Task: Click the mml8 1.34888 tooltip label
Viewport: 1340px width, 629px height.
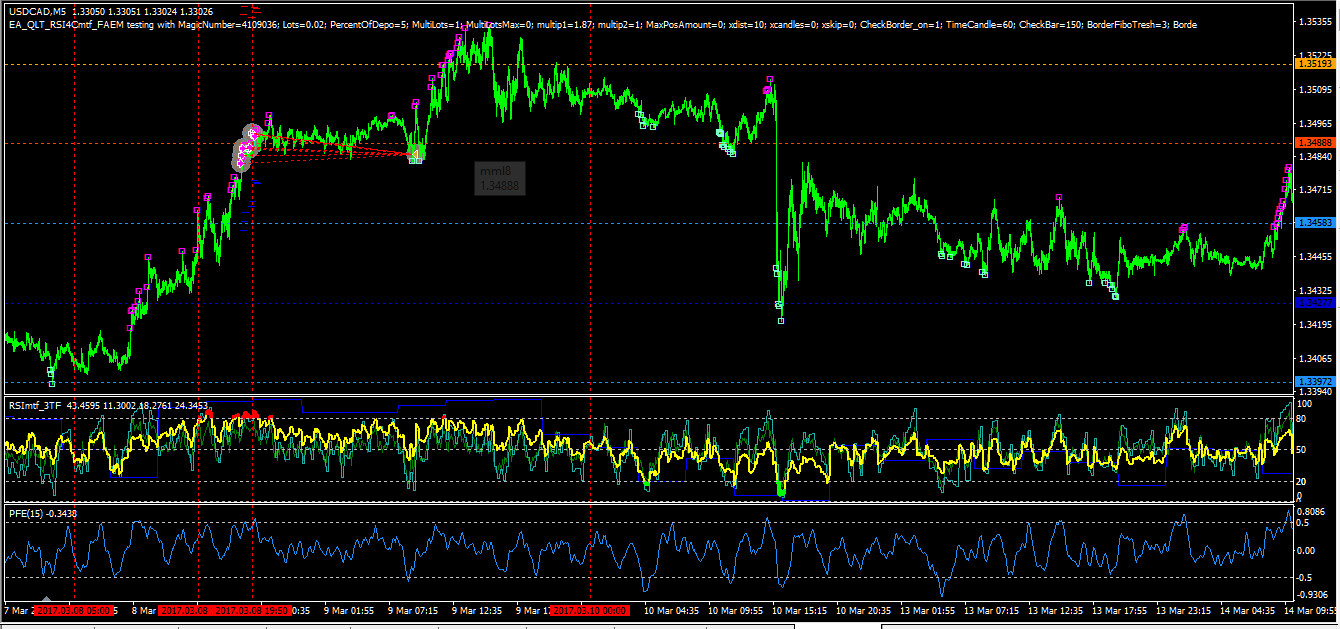Action: coord(499,178)
